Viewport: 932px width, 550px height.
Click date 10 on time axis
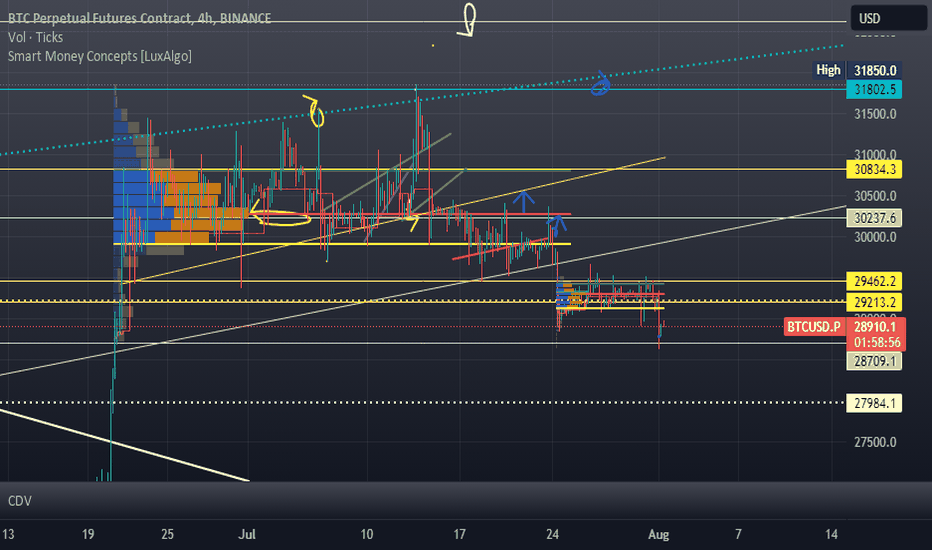[x=367, y=535]
